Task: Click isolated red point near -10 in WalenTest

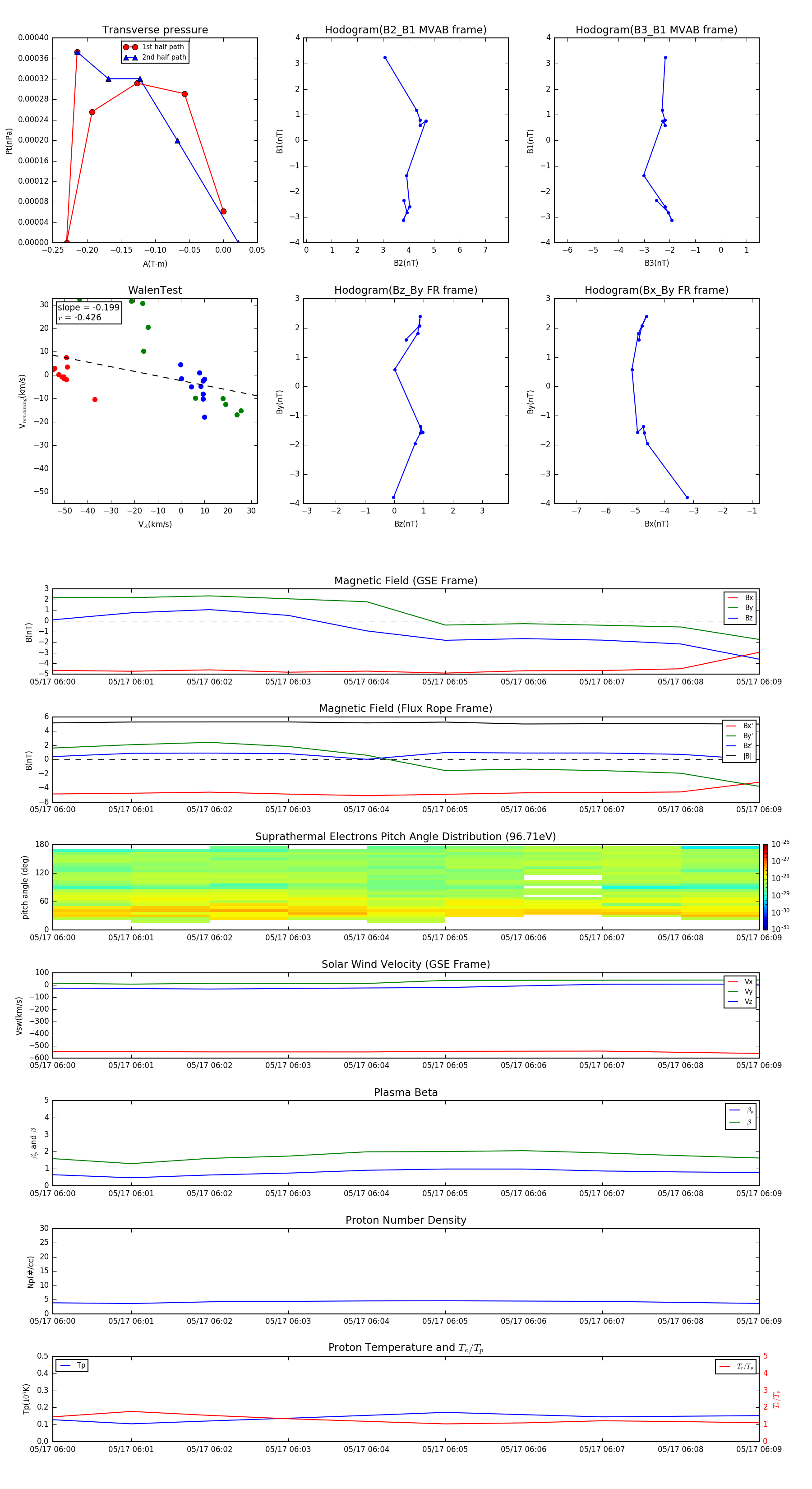Action: [95, 399]
